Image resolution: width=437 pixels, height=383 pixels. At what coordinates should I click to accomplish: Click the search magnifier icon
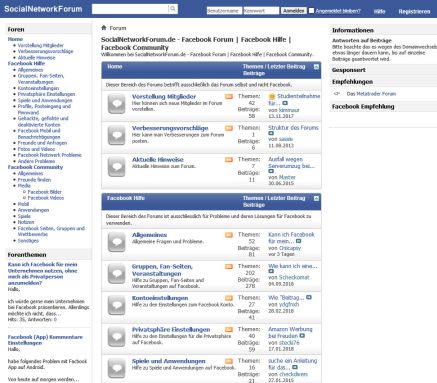[x=173, y=9]
